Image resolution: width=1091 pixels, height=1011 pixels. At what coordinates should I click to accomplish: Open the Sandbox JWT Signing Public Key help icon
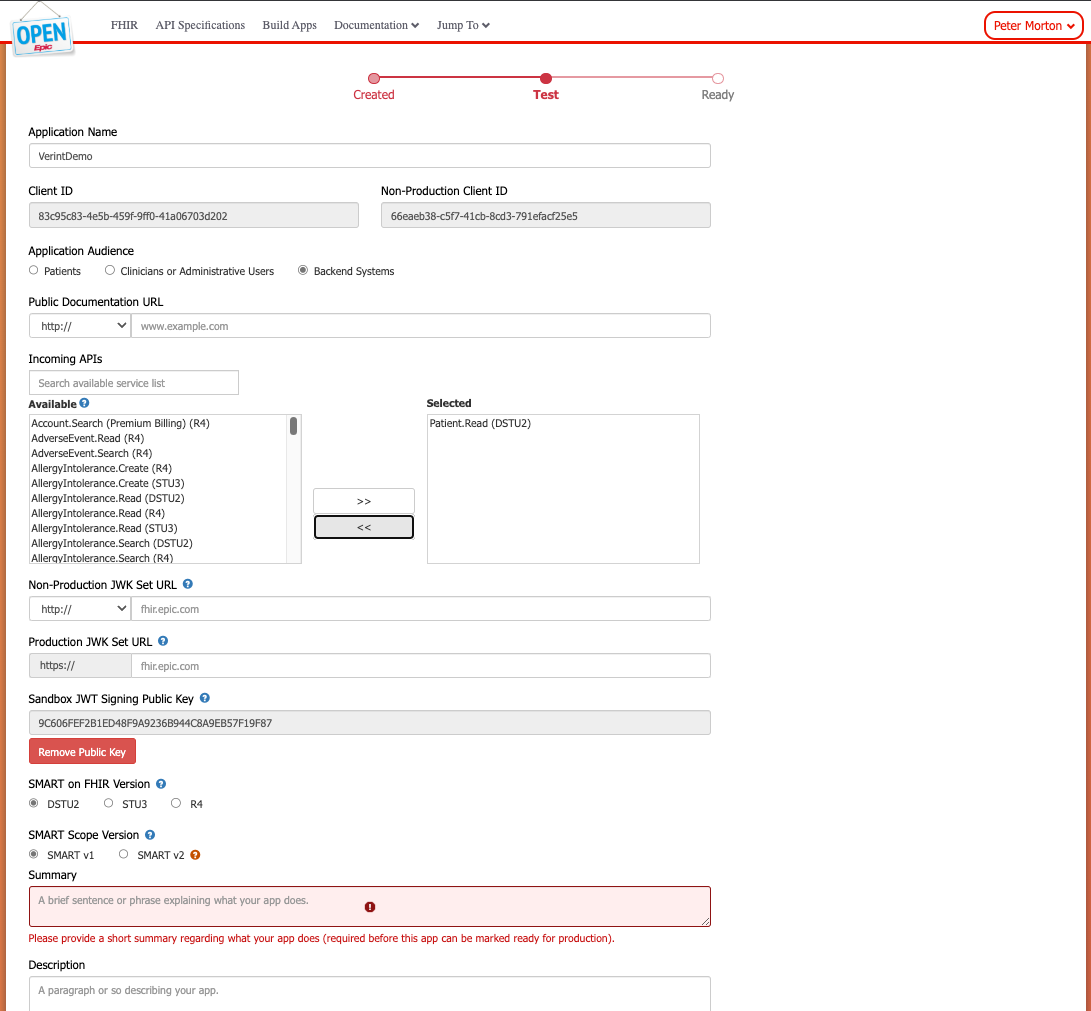point(204,698)
